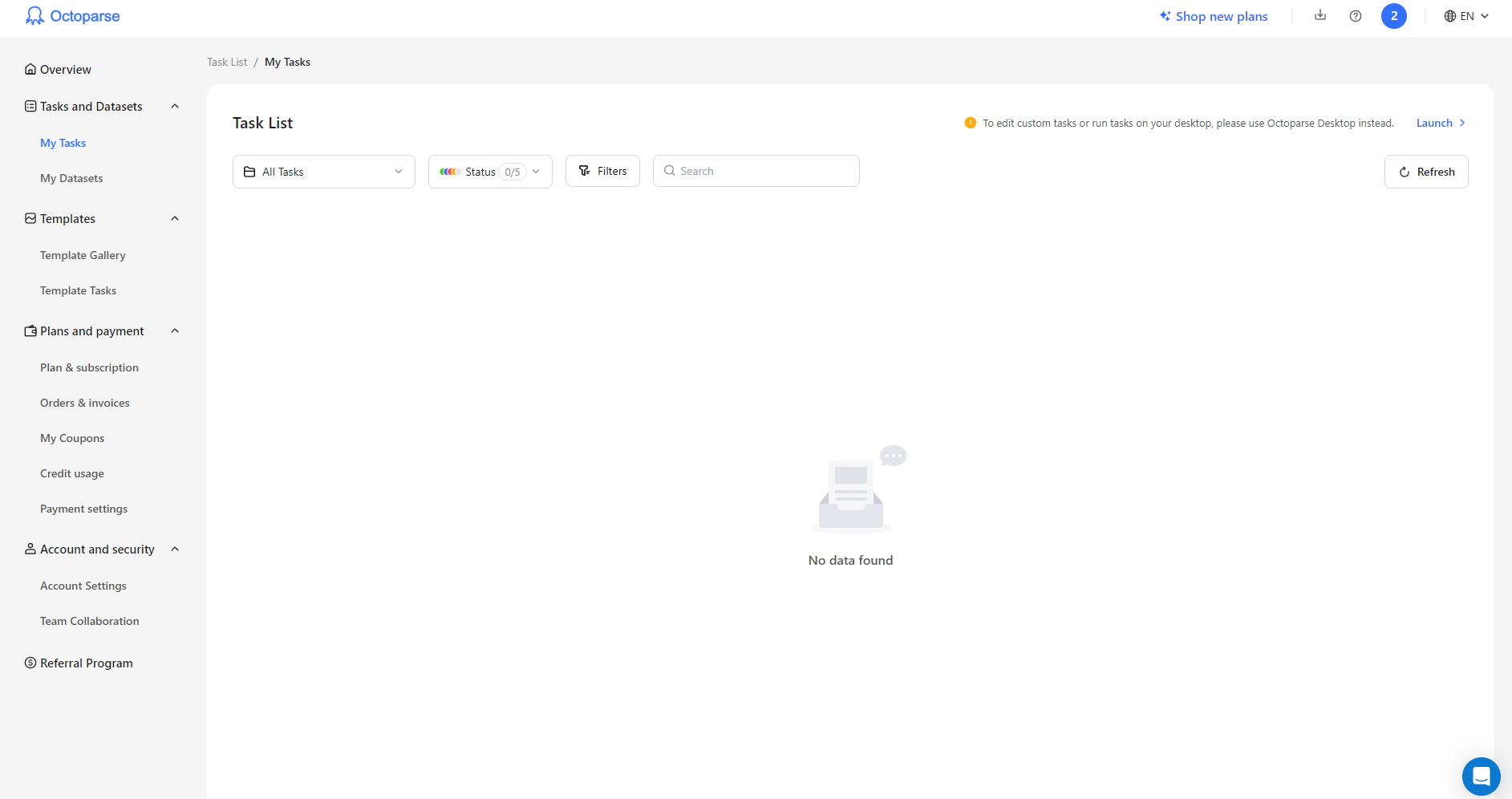Viewport: 1512px width, 799px height.
Task: Open Referral Program page
Action: (x=86, y=663)
